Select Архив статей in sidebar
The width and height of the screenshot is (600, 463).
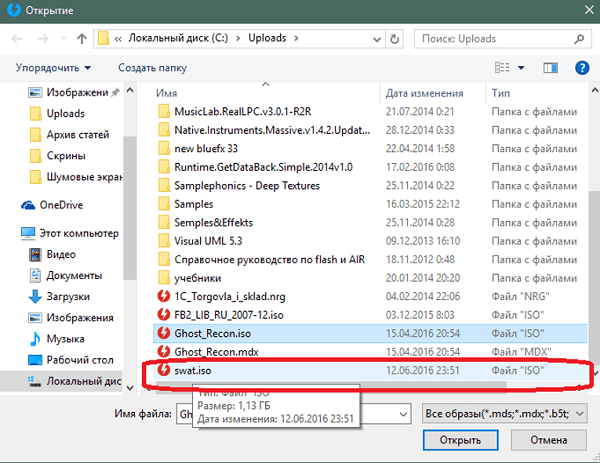tap(70, 135)
